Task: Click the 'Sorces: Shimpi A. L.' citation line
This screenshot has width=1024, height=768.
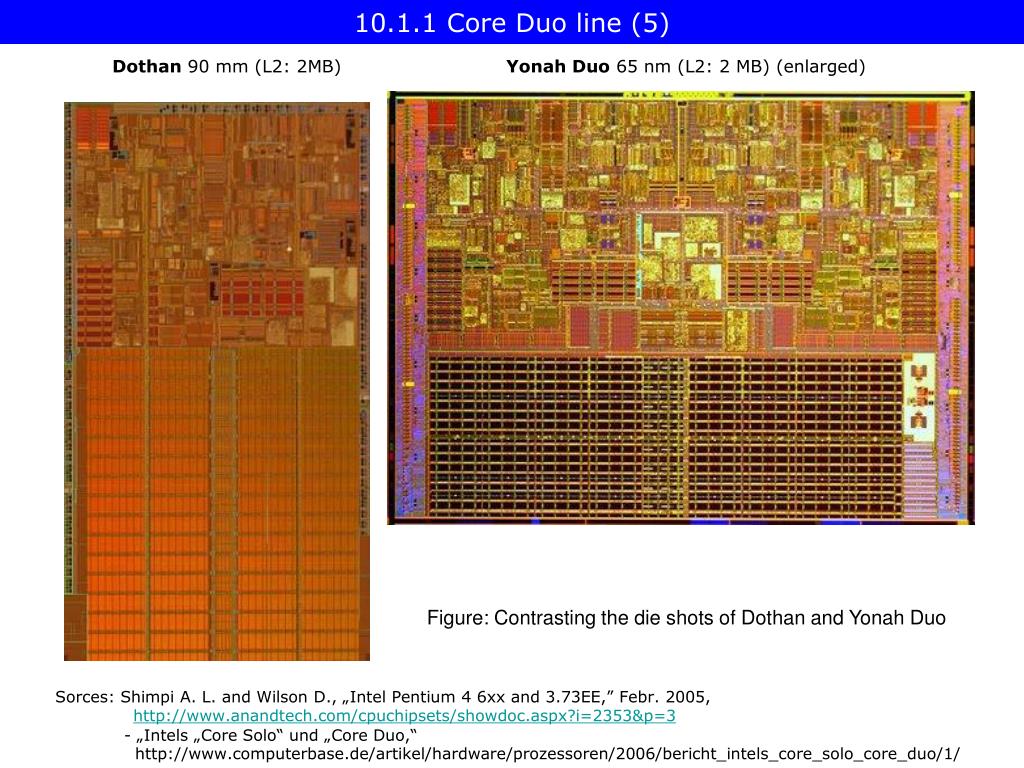Action: click(x=383, y=697)
